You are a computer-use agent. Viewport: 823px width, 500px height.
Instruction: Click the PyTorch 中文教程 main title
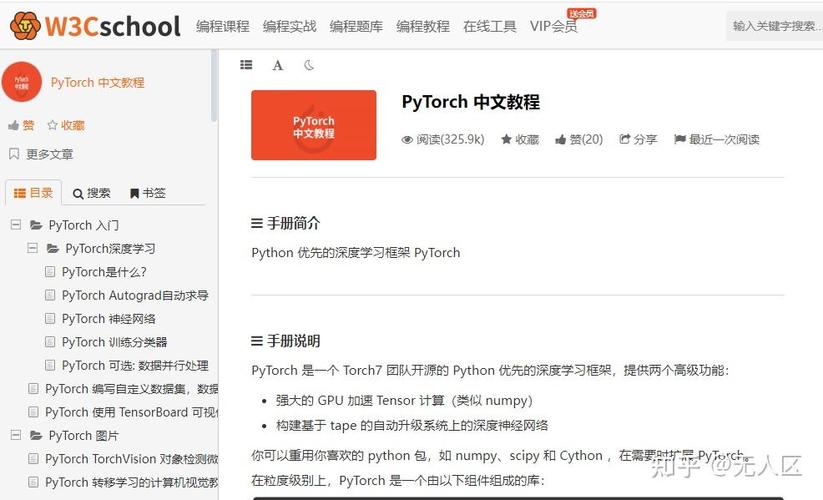tap(470, 102)
